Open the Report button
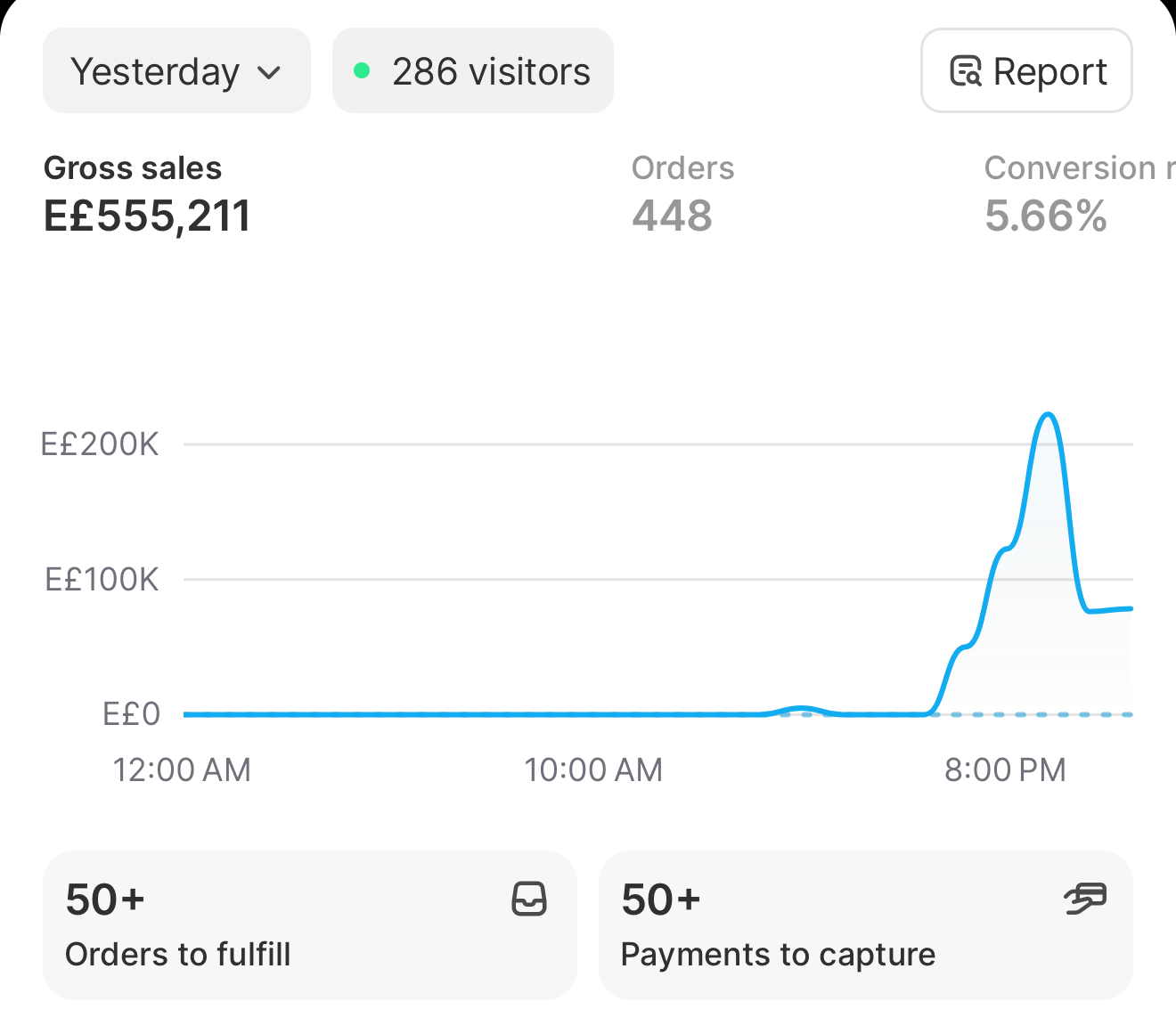The width and height of the screenshot is (1176, 1034). pos(1026,70)
